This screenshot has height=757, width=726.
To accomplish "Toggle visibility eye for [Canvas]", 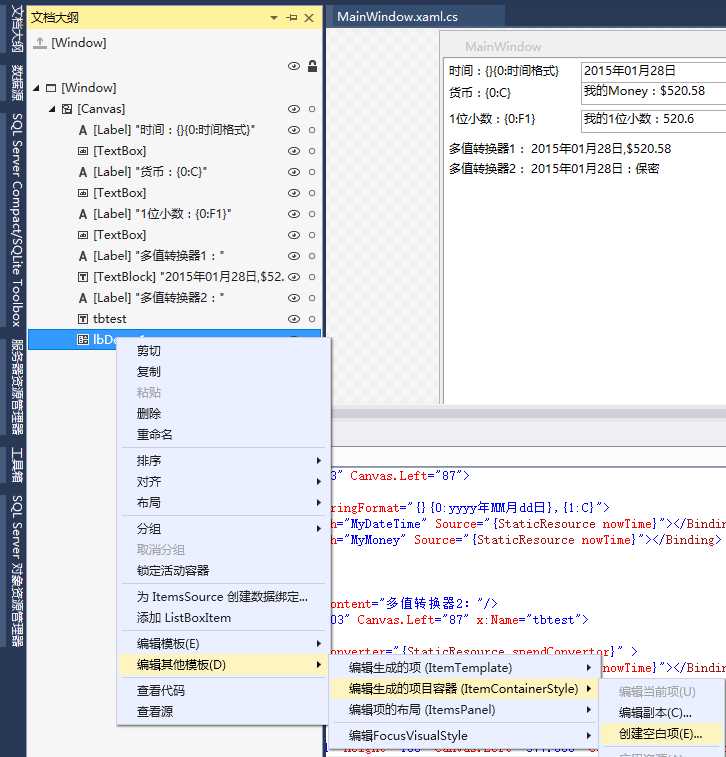I will click(293, 109).
